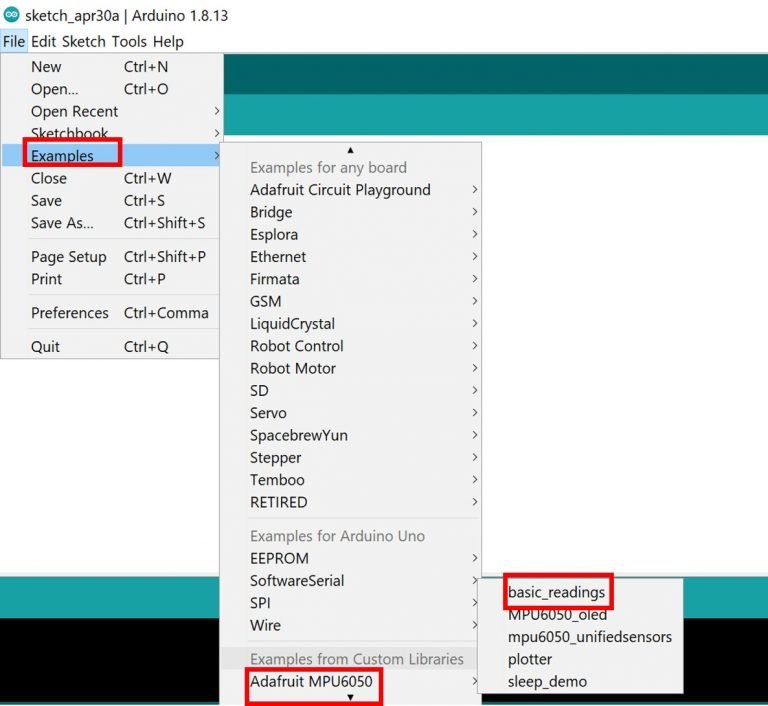
Task: Expand Adafruit MPU6050 examples submenu
Action: point(311,682)
